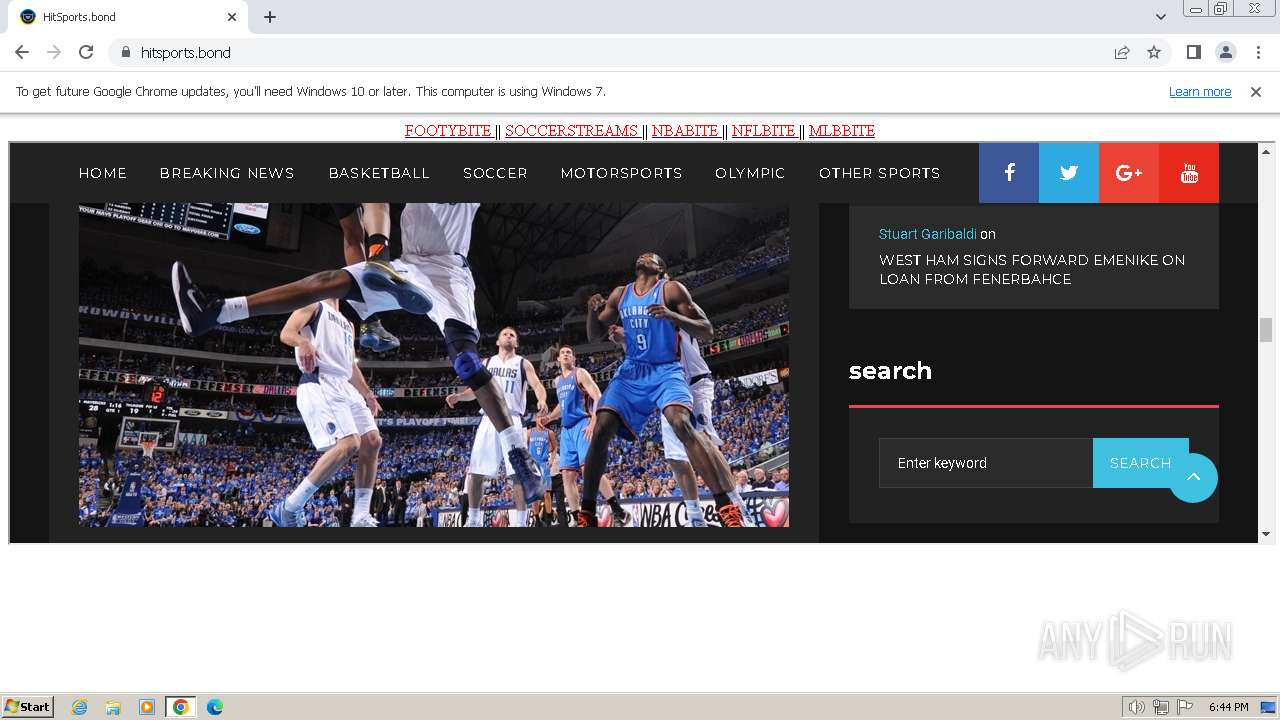
Task: Close the HitSports.bond tab
Action: pos(232,17)
